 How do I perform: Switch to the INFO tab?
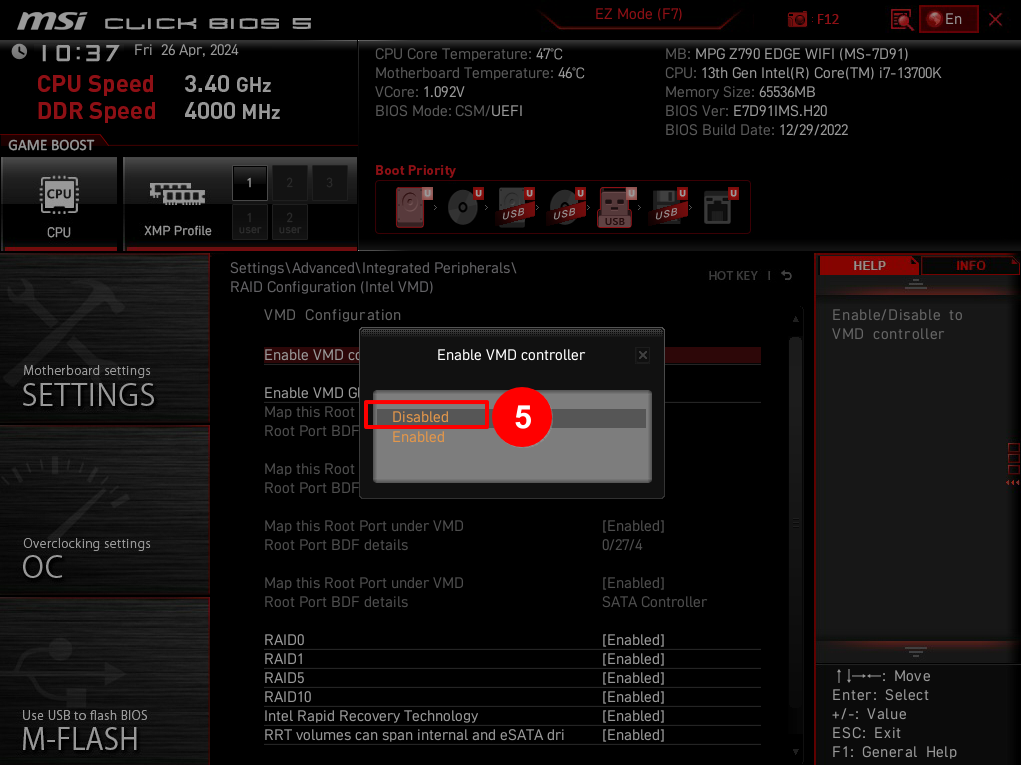point(969,264)
